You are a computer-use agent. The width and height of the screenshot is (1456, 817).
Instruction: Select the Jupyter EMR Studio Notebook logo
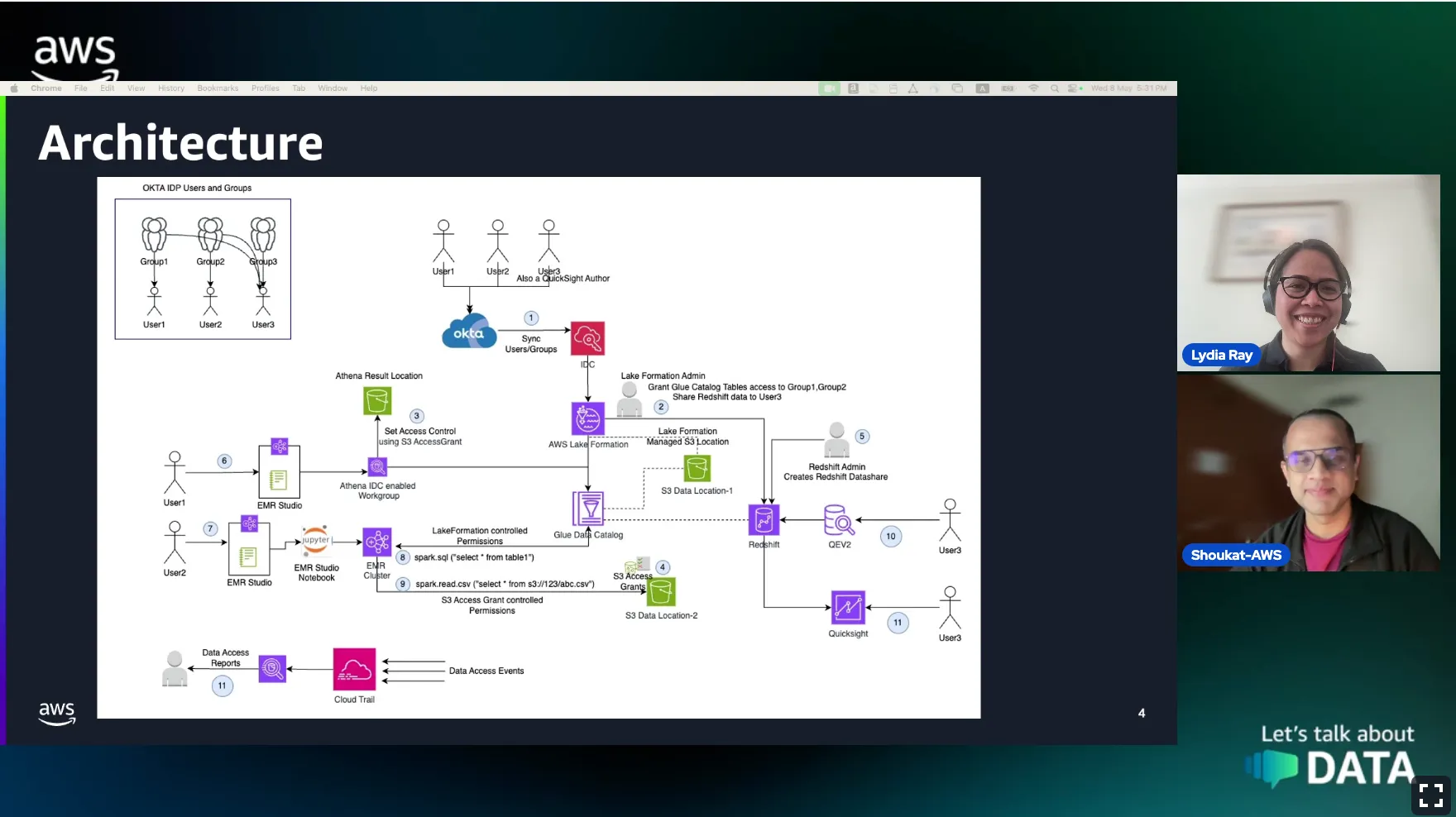tap(315, 541)
